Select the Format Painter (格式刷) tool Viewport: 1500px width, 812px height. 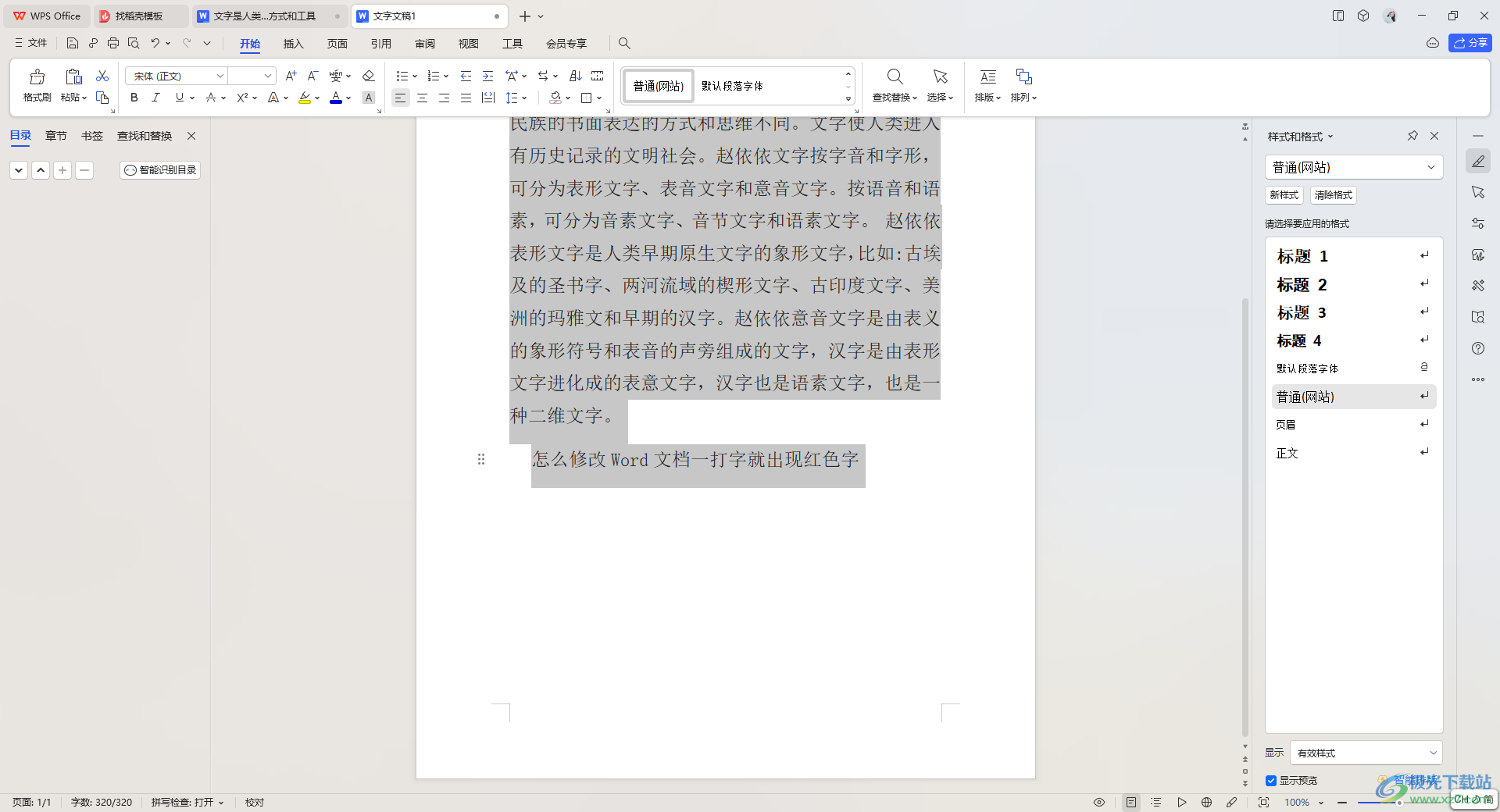37,85
